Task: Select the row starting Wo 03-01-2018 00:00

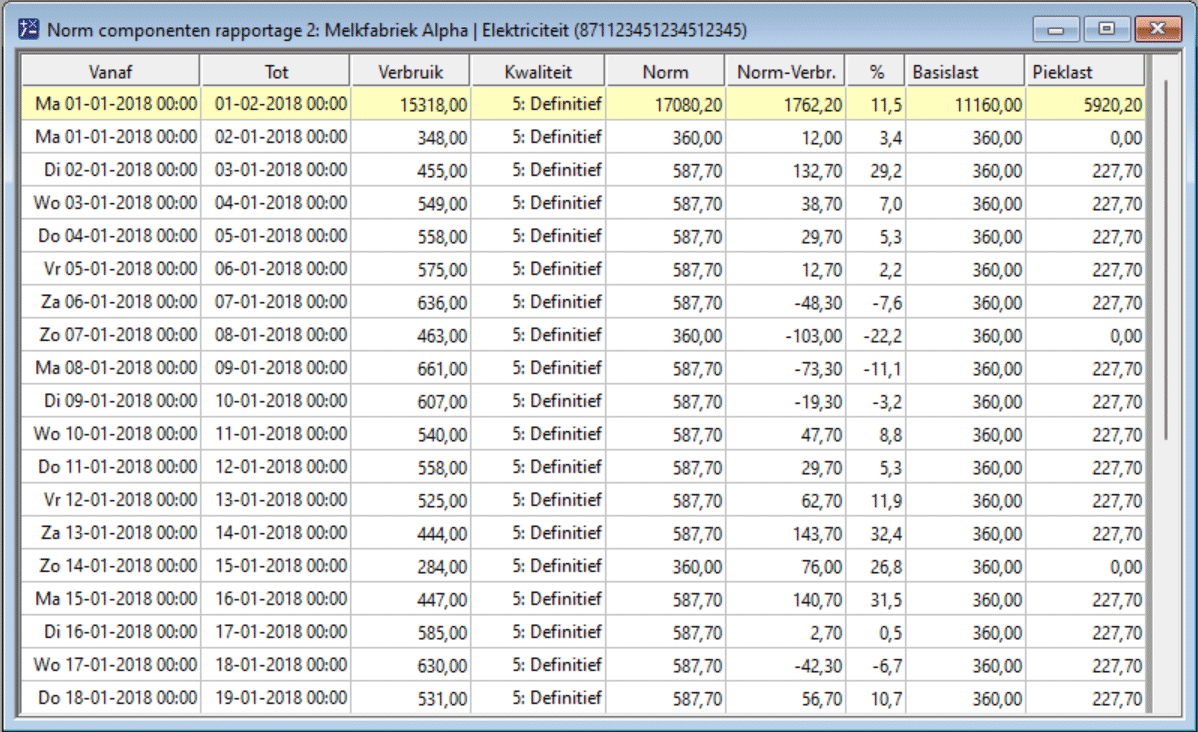Action: coord(583,203)
